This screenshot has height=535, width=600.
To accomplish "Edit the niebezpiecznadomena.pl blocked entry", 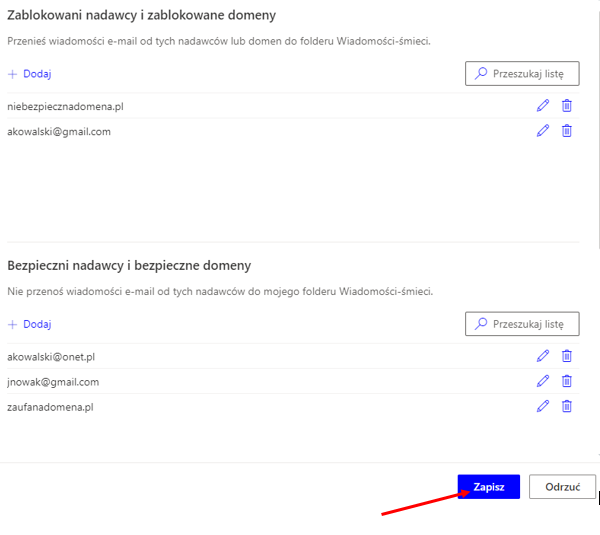I will pyautogui.click(x=543, y=106).
